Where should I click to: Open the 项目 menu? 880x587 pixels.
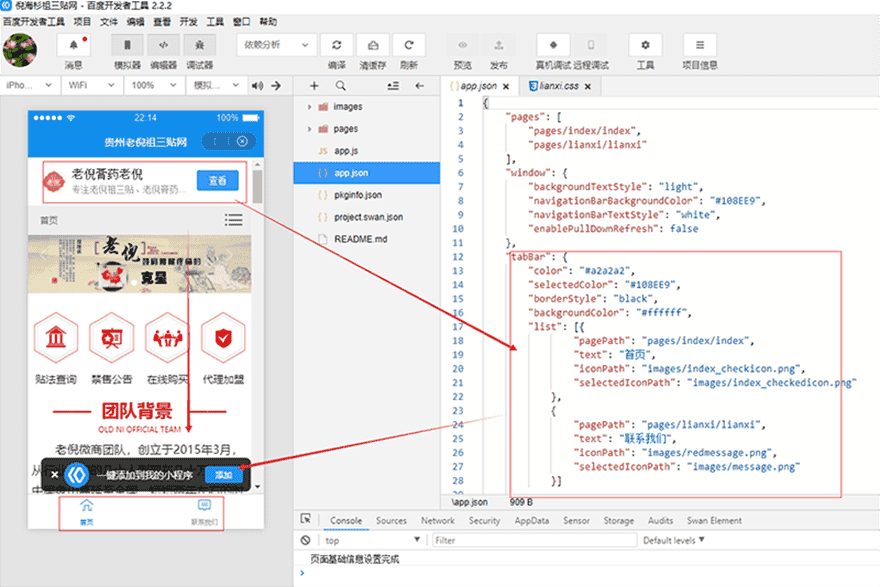(82, 22)
